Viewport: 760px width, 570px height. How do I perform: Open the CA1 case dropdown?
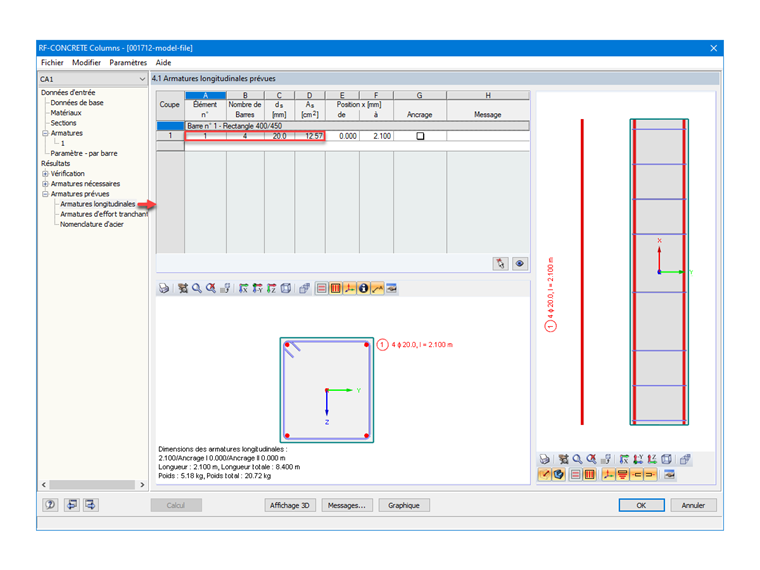(x=142, y=79)
